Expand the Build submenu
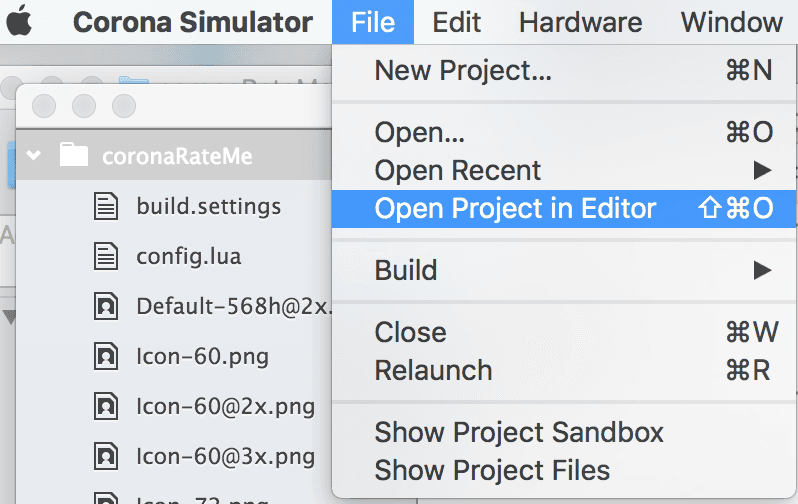 762,270
